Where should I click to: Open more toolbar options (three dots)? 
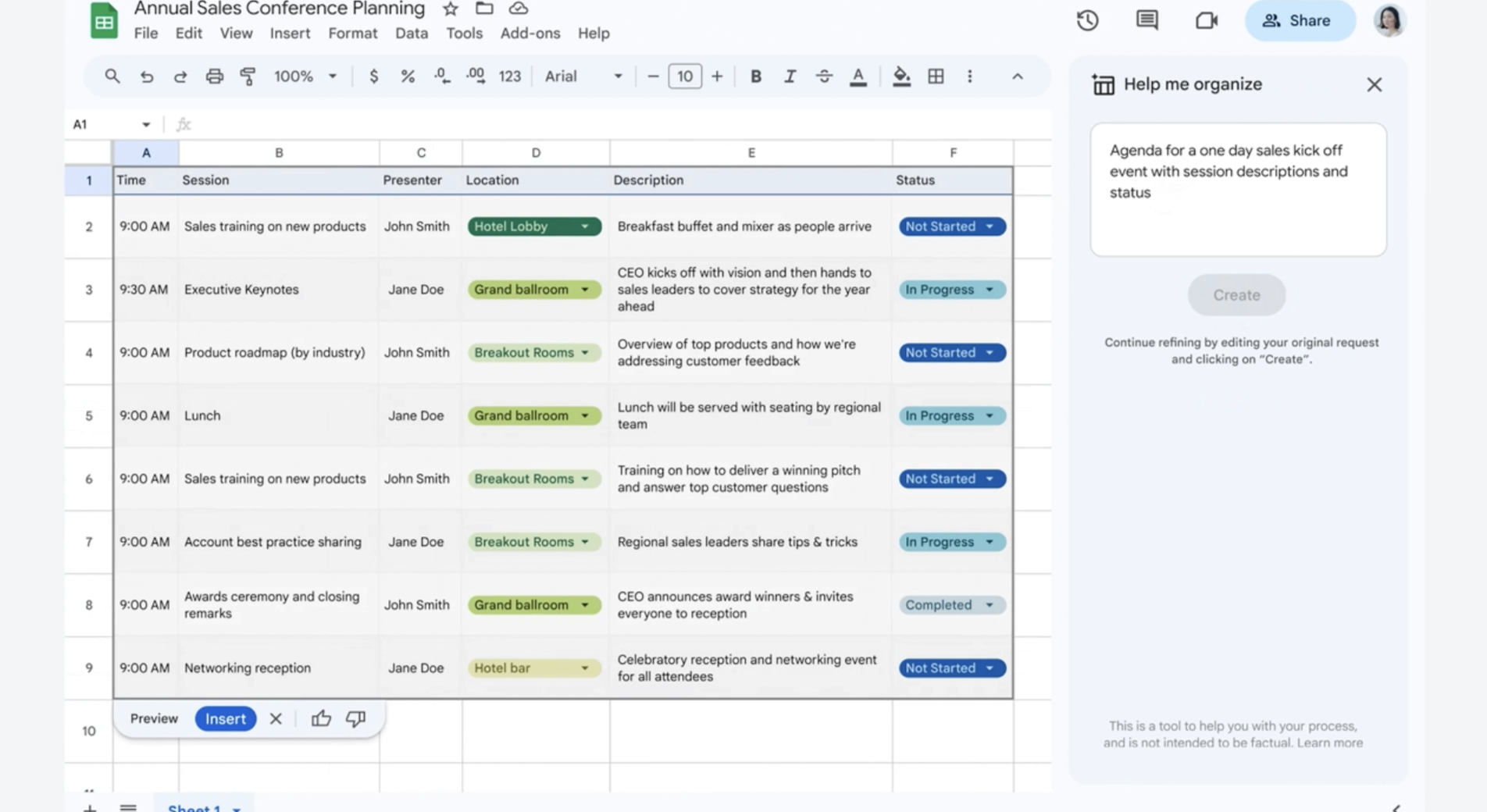(969, 76)
